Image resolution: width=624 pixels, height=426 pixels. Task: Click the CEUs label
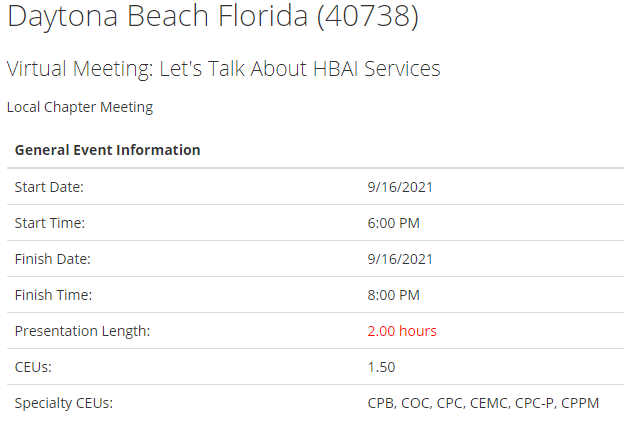tap(33, 367)
